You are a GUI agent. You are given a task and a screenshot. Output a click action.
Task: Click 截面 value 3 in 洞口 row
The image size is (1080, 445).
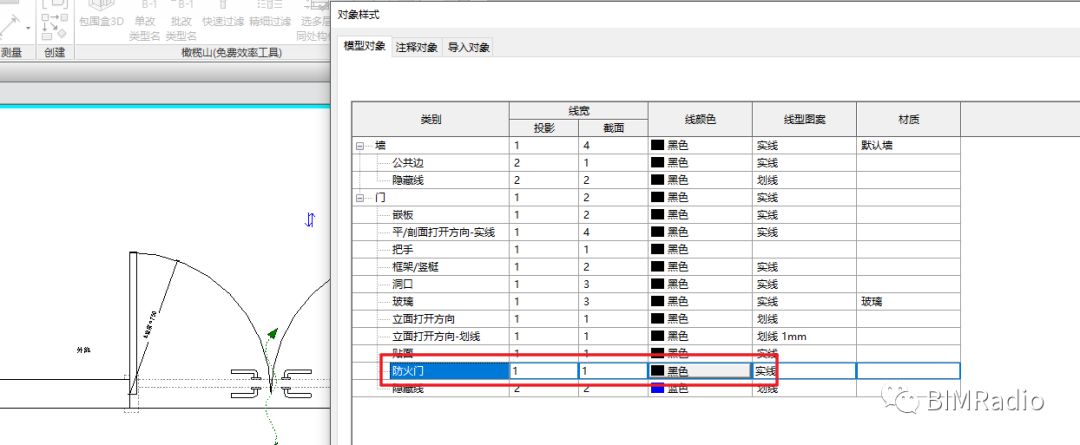(613, 284)
